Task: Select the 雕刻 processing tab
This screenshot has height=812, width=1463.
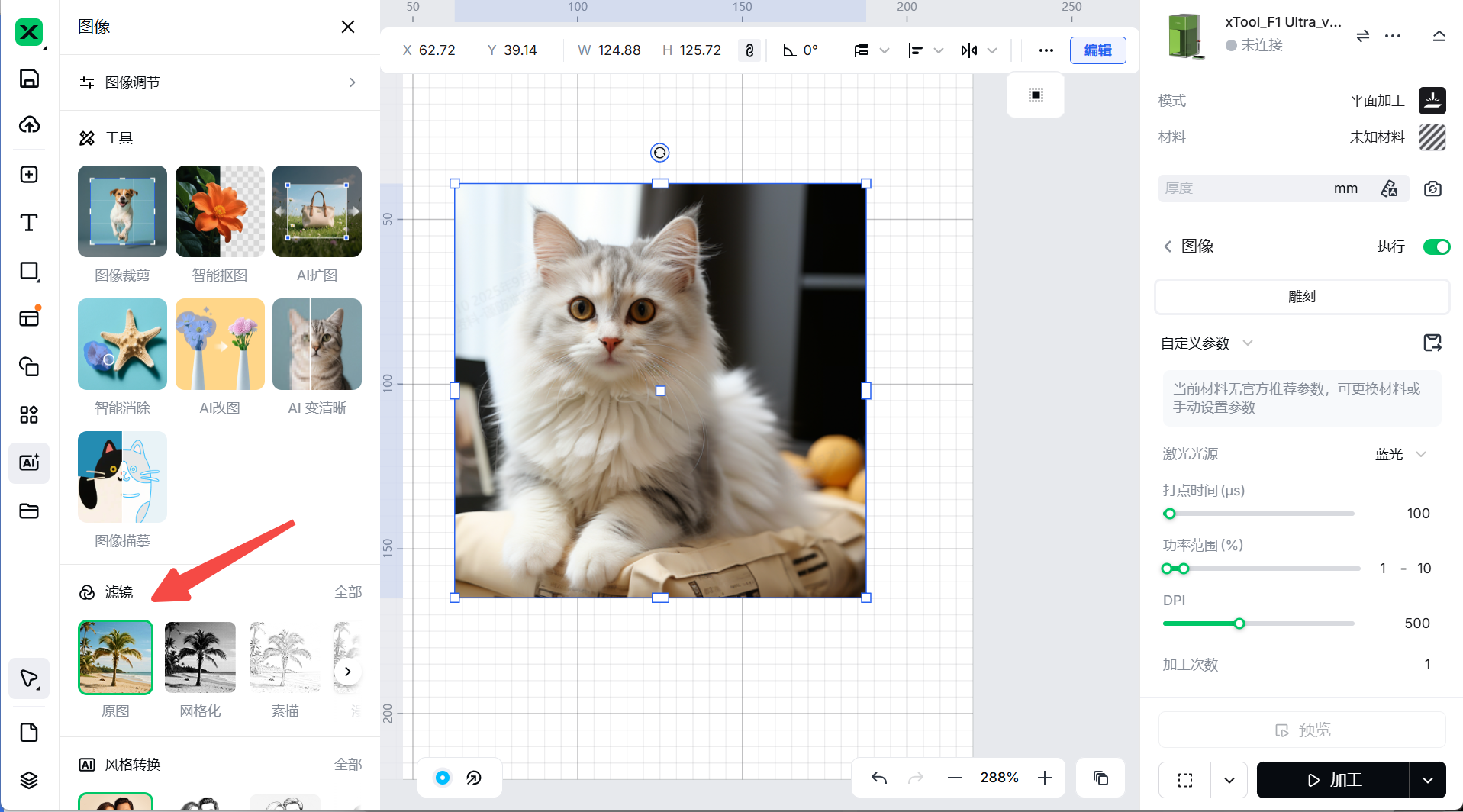Action: [x=1301, y=297]
